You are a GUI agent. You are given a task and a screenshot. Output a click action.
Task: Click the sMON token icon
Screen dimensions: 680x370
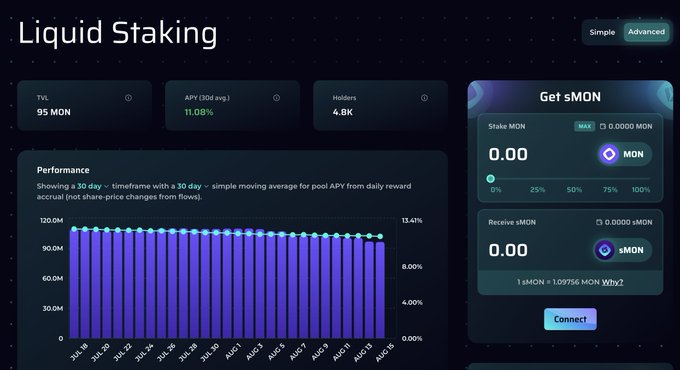coord(605,250)
